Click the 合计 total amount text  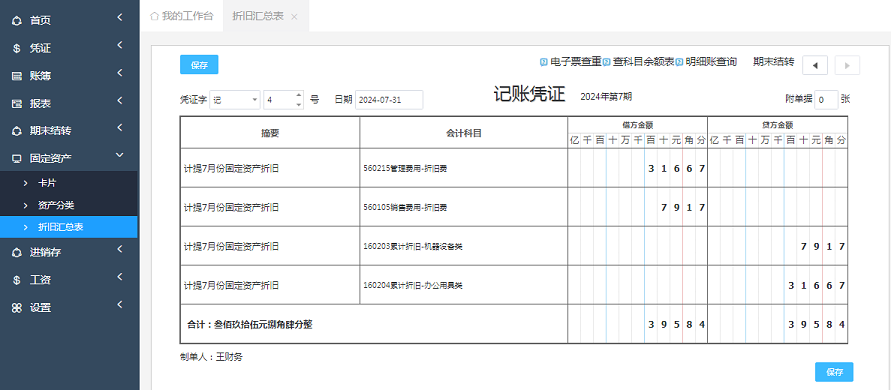pyautogui.click(x=250, y=325)
